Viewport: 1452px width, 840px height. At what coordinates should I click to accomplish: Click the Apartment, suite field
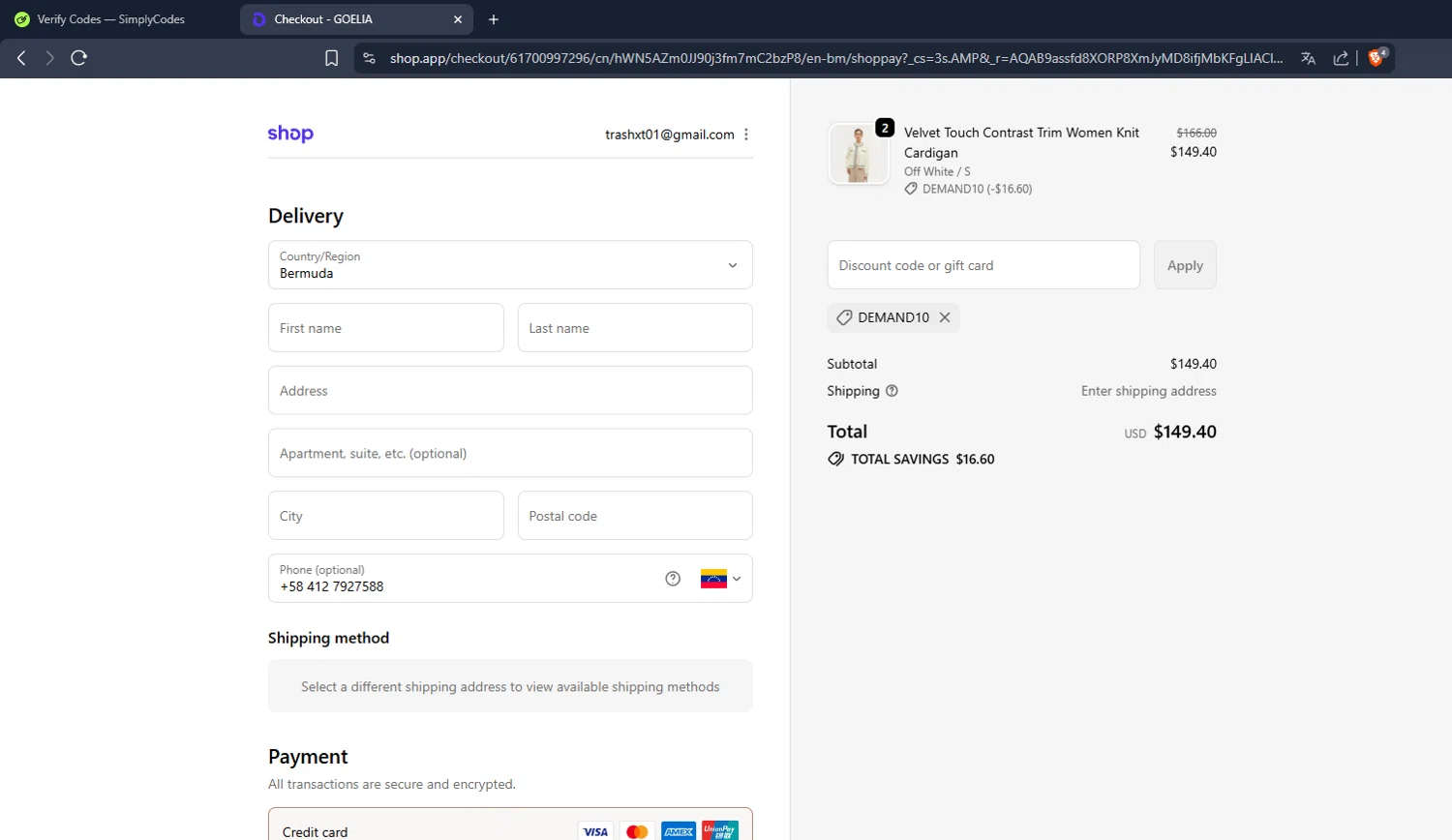coord(510,453)
